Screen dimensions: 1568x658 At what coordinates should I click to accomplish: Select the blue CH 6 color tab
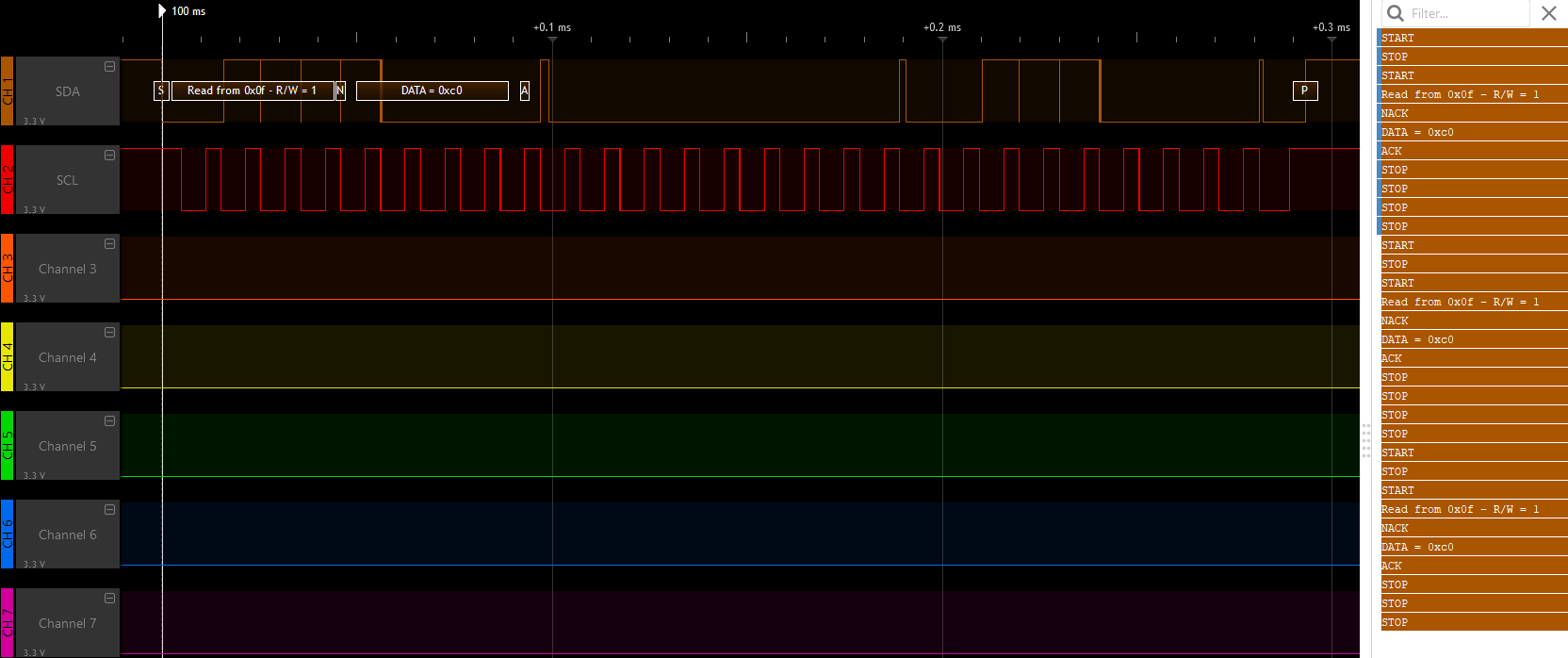(x=7, y=534)
